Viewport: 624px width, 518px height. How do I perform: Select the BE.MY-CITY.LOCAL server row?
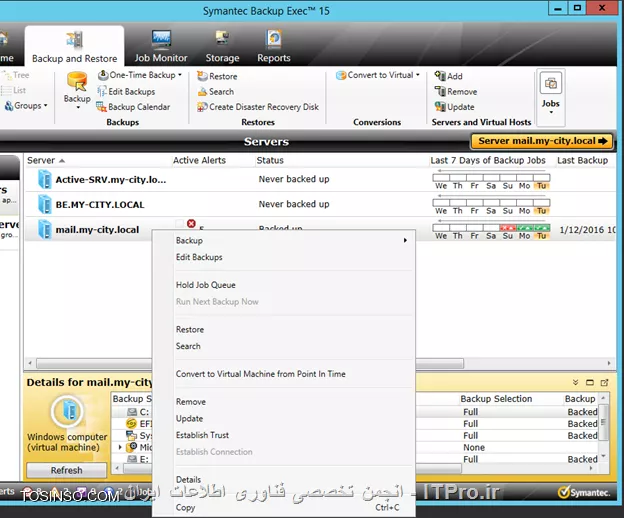click(320, 204)
